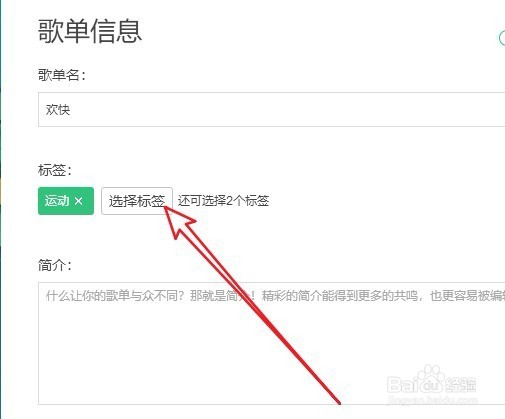Click the 歌单名: field label
505x419 pixels.
pyautogui.click(x=62, y=75)
